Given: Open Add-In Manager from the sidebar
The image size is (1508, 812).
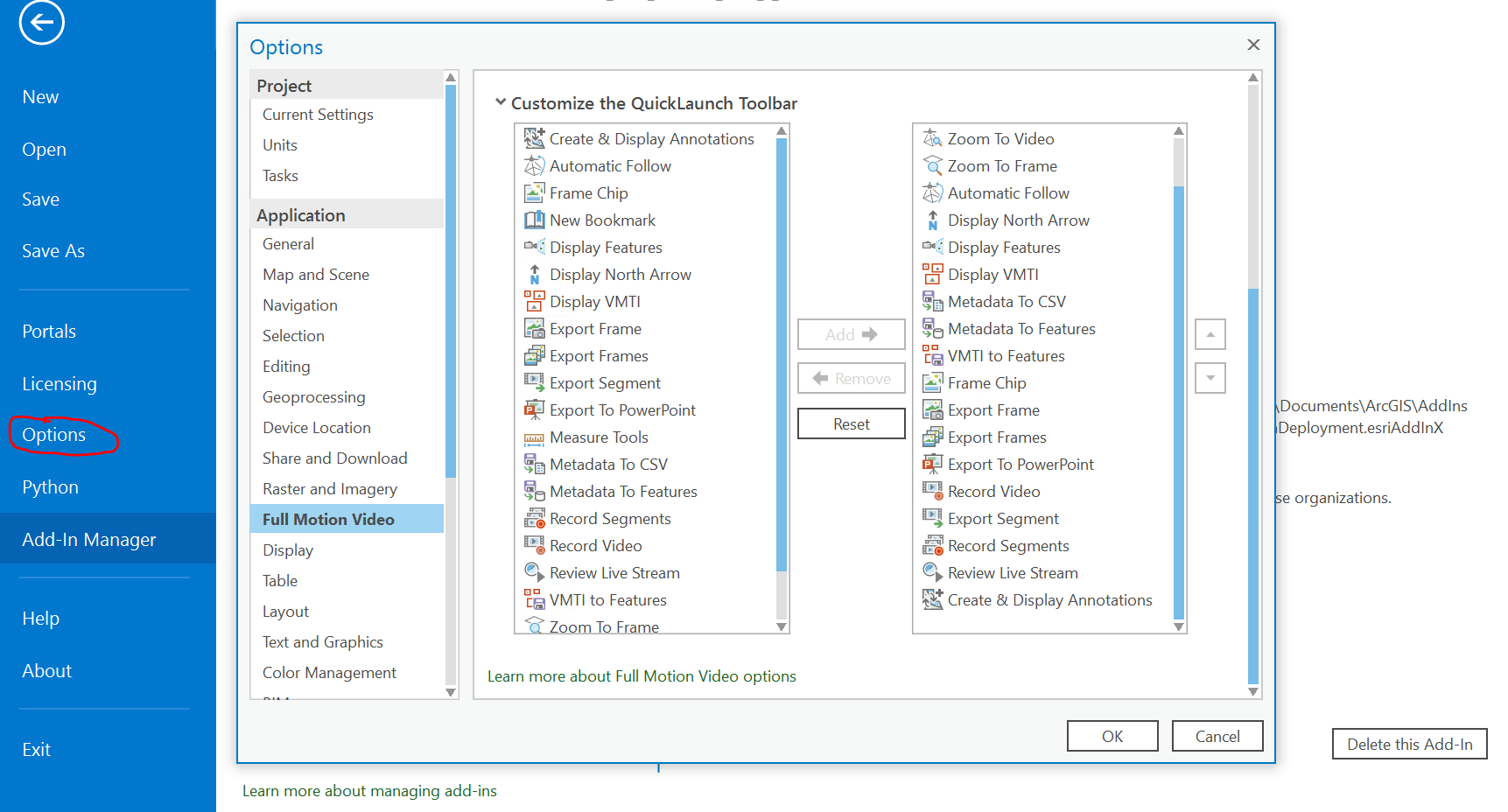Looking at the screenshot, I should pos(88,539).
